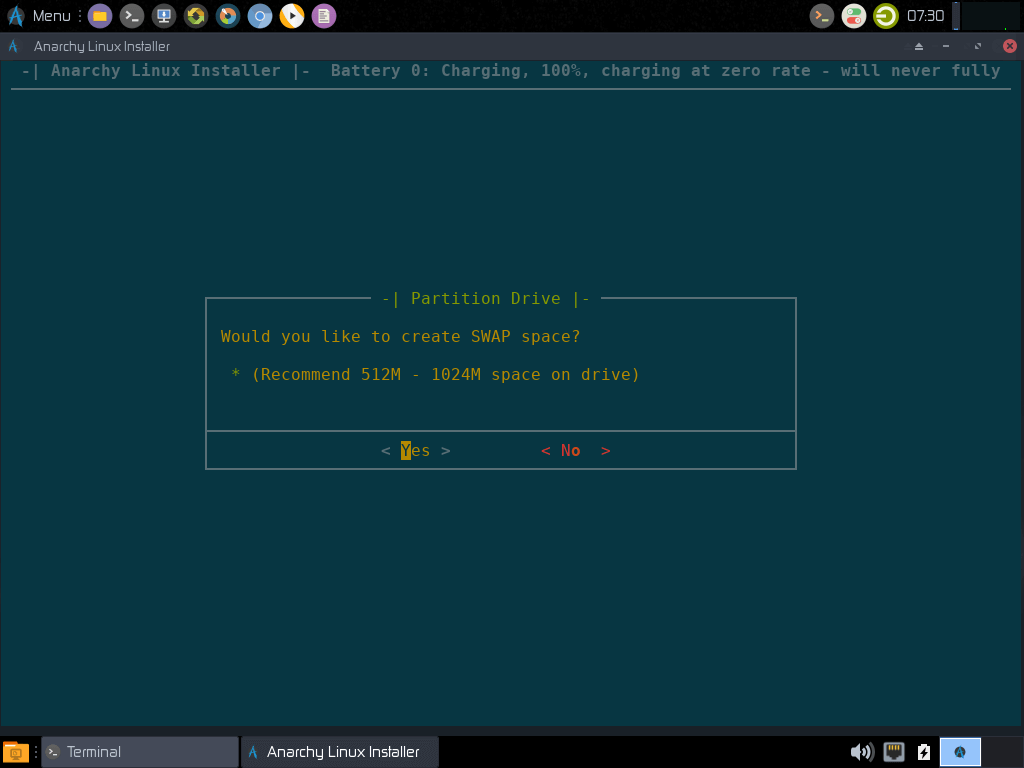This screenshot has width=1024, height=768.
Task: Open the color pie chart application icon
Action: click(228, 16)
